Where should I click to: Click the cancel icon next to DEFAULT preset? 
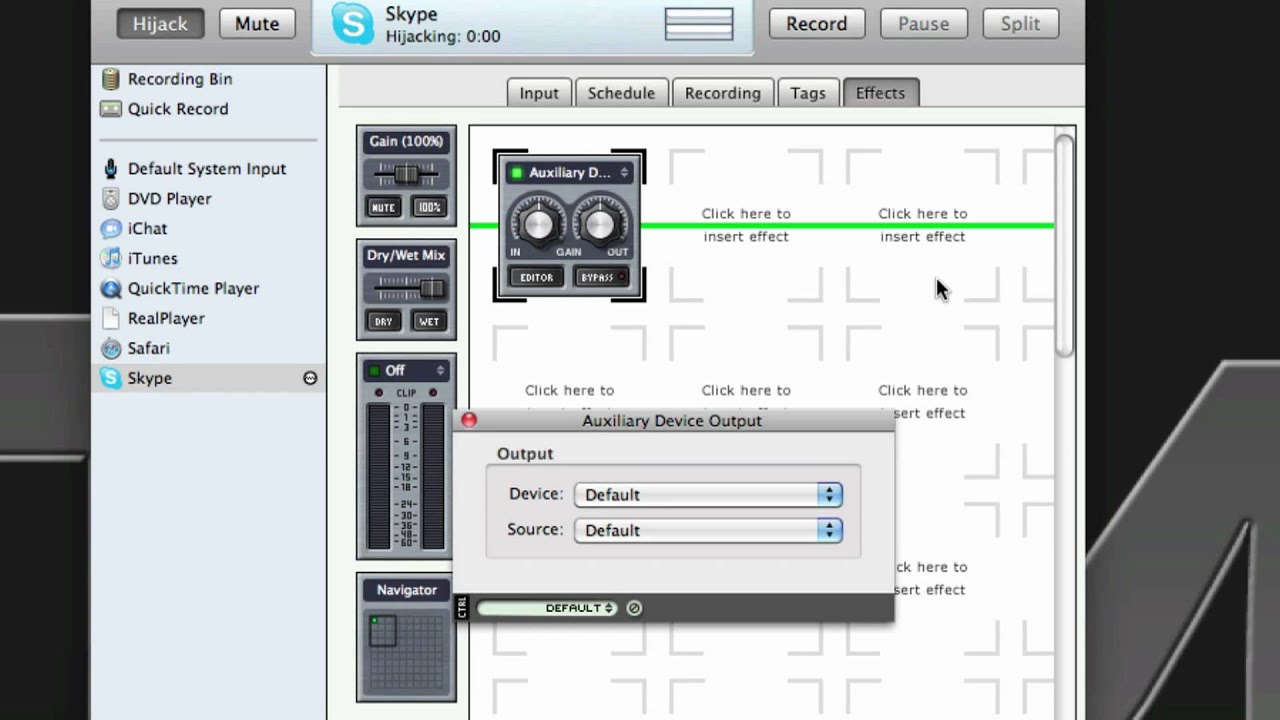pos(634,608)
